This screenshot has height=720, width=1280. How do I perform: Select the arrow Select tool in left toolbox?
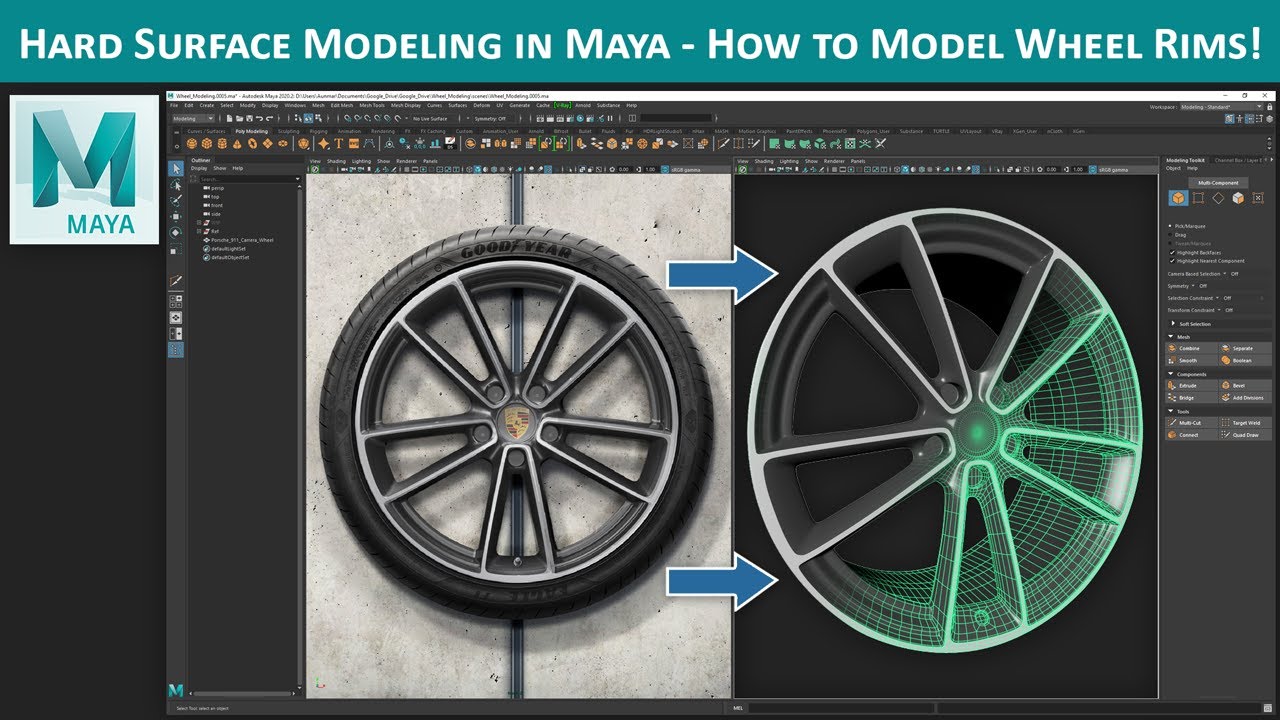(176, 168)
